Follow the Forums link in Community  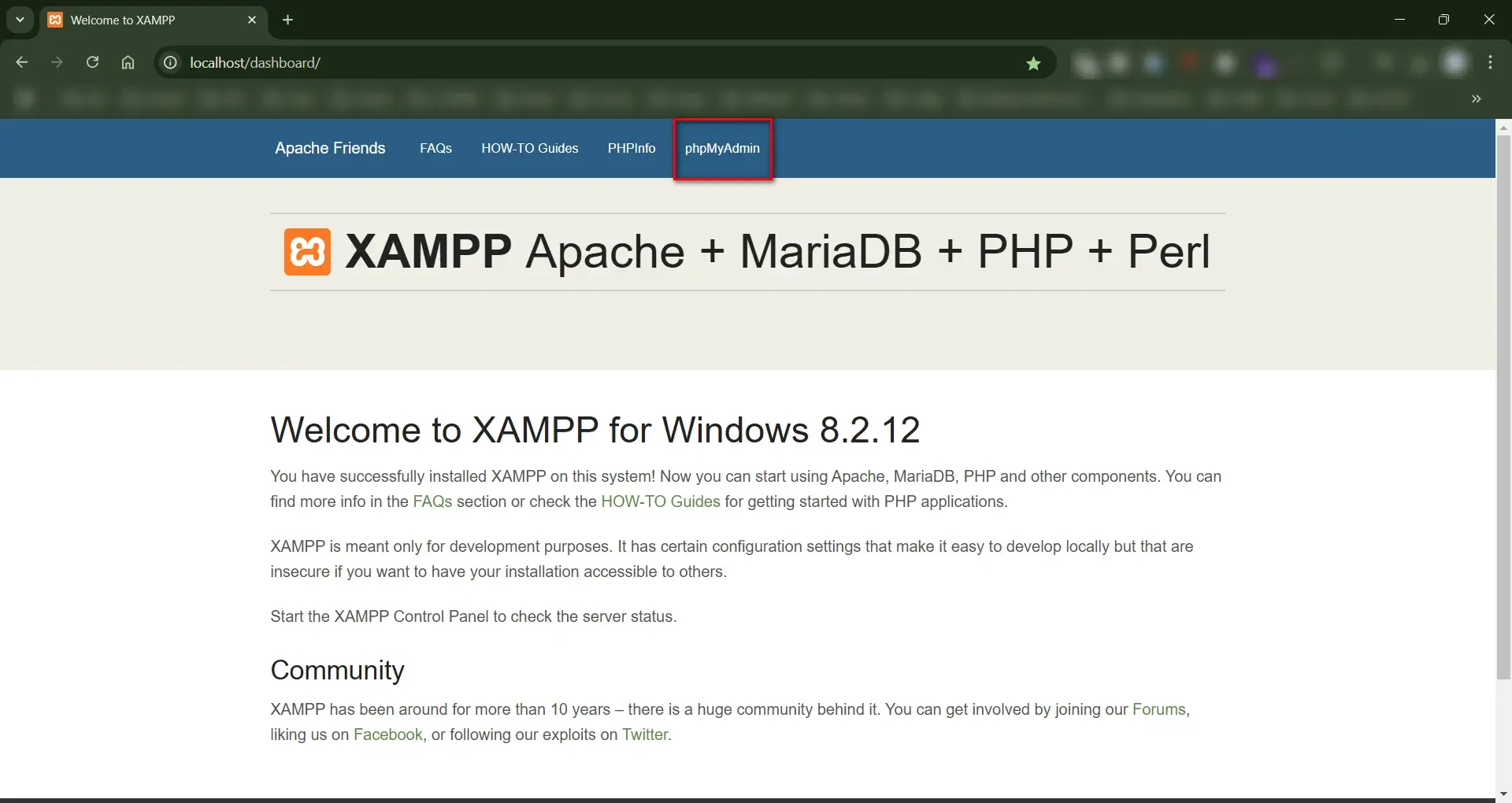pos(1158,709)
